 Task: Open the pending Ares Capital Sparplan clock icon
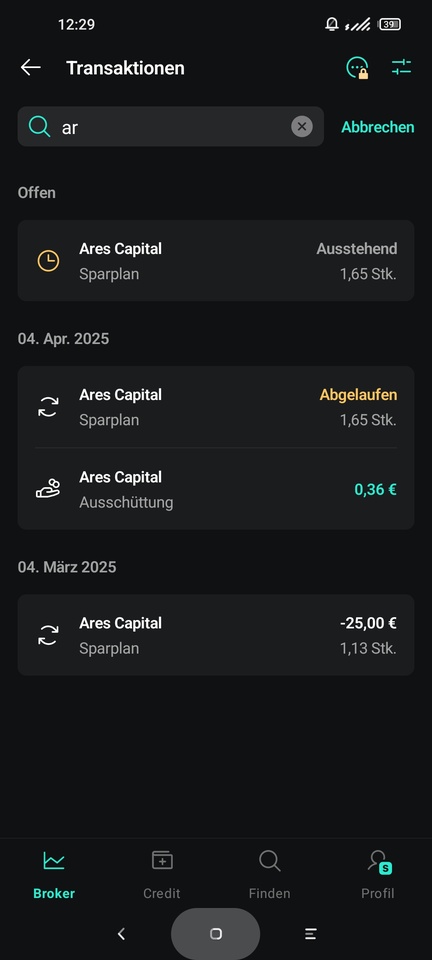tap(48, 261)
